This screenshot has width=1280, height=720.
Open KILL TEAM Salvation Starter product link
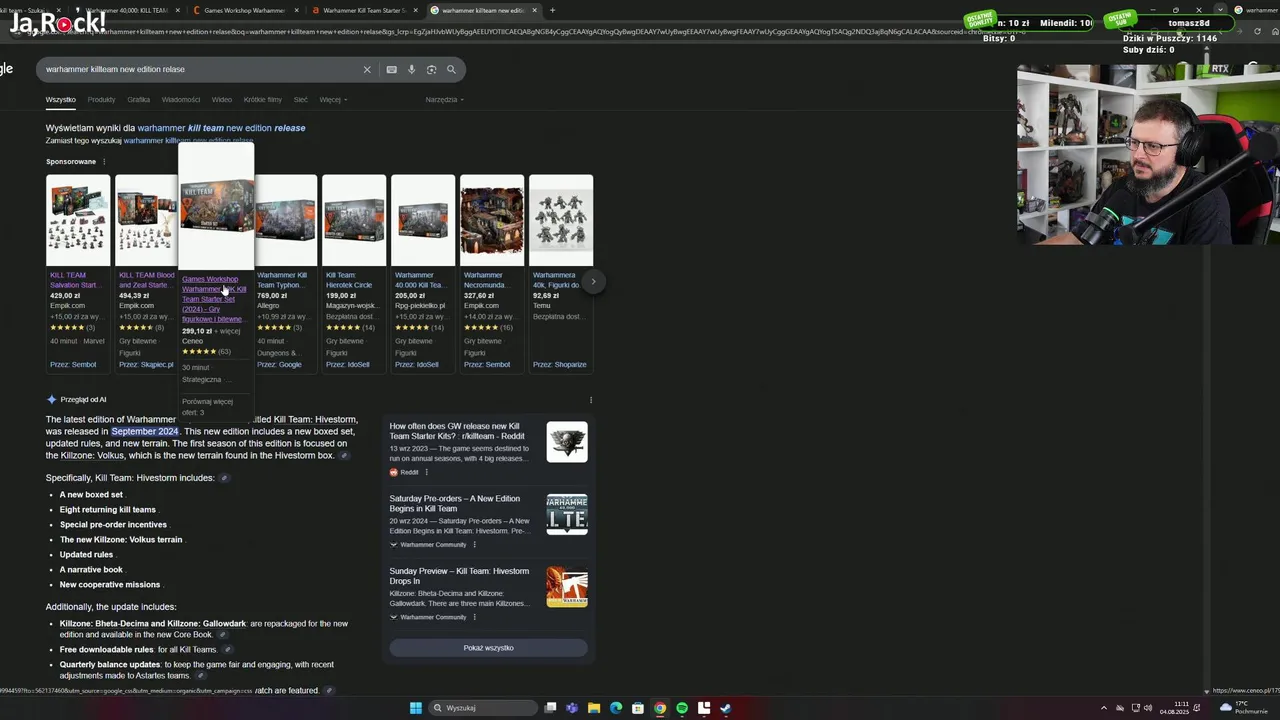(75, 280)
